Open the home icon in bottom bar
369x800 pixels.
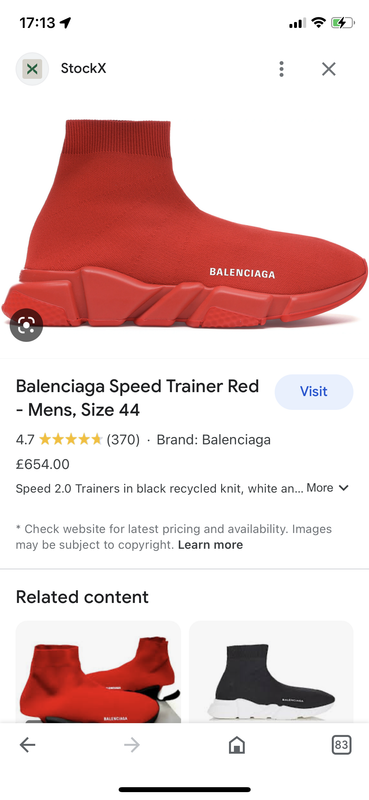coord(237,745)
